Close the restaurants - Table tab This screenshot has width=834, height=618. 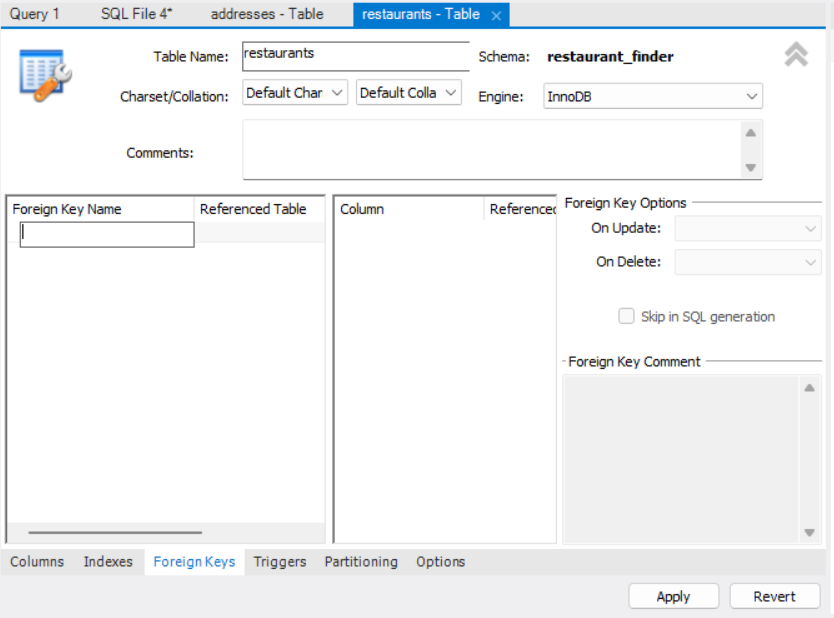tap(496, 16)
